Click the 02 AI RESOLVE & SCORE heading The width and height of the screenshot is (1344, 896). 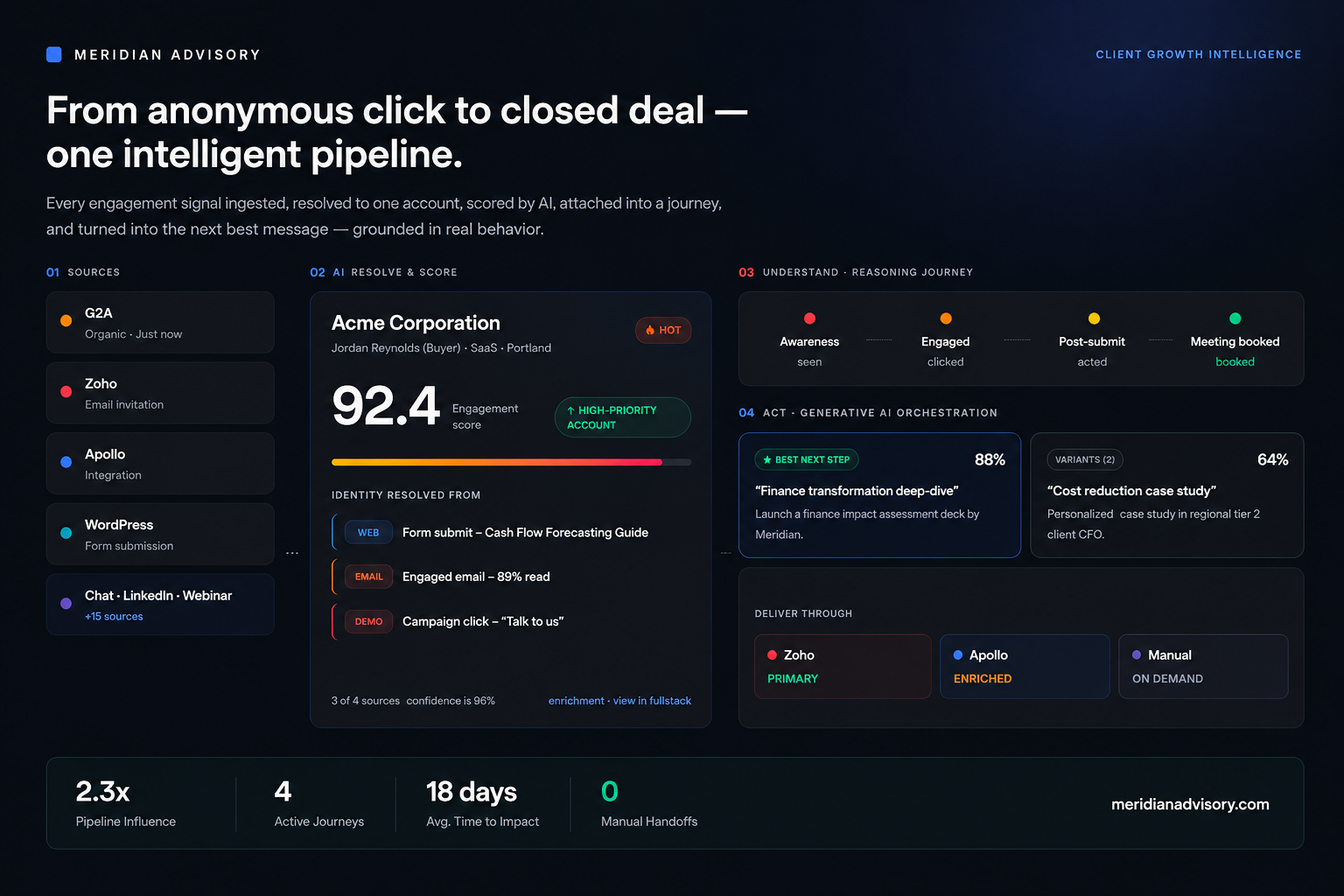tap(384, 272)
